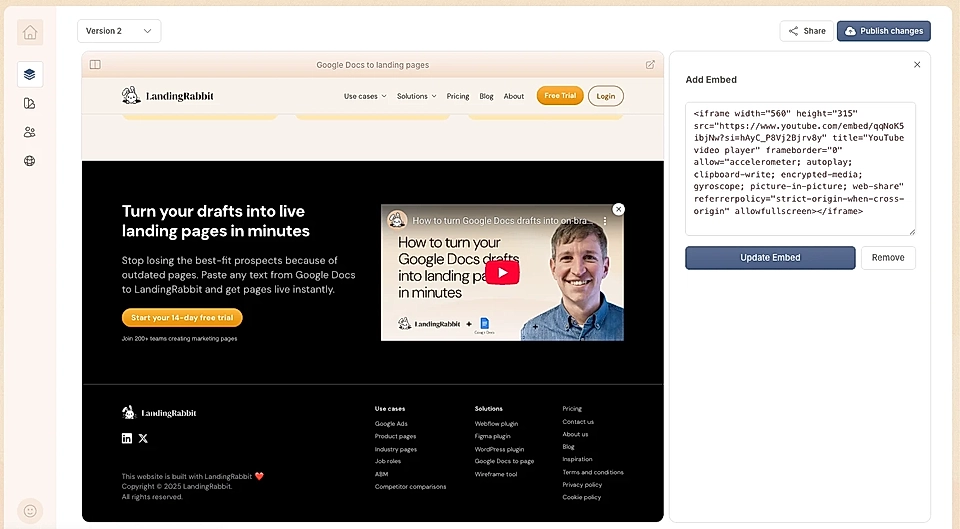This screenshot has width=960, height=529.
Task: Open page in new window icon
Action: [650, 65]
